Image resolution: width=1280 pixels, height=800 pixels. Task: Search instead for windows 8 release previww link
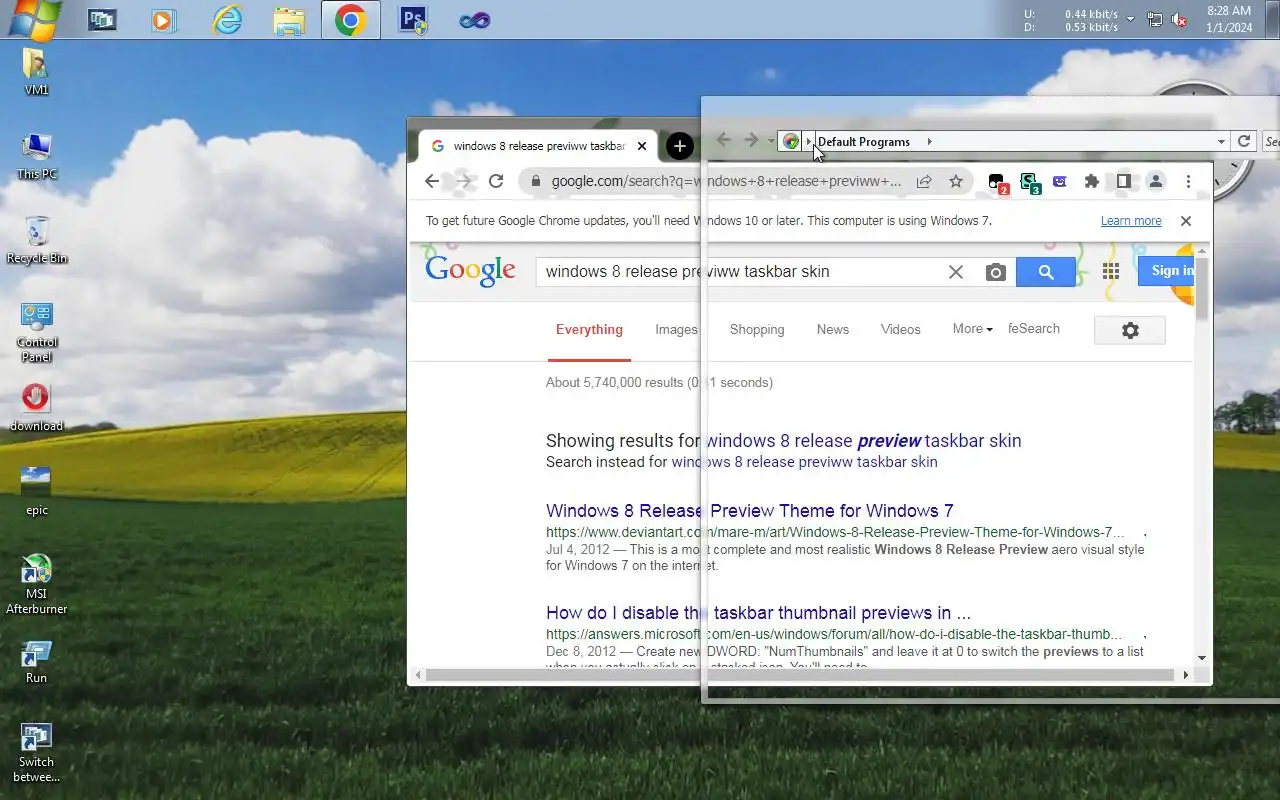(x=804, y=462)
